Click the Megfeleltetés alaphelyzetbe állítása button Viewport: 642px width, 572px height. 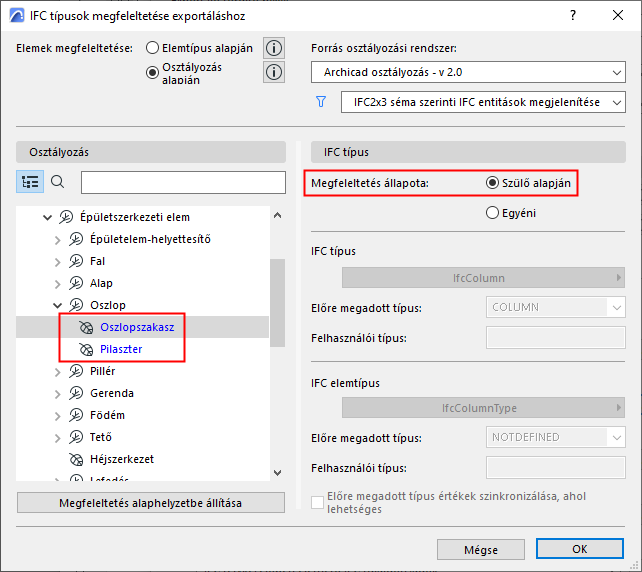tap(151, 503)
